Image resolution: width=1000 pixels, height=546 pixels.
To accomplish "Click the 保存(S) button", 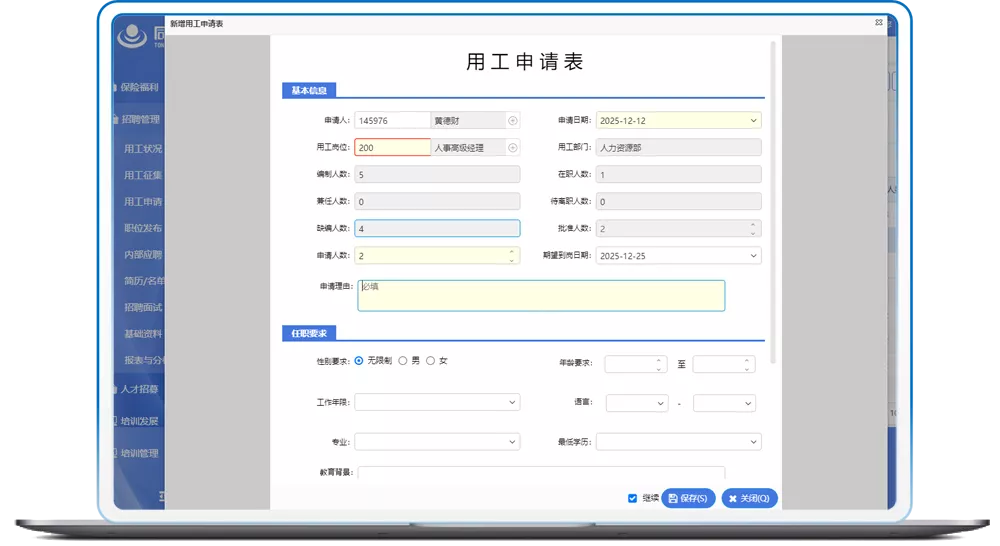I will (x=688, y=499).
